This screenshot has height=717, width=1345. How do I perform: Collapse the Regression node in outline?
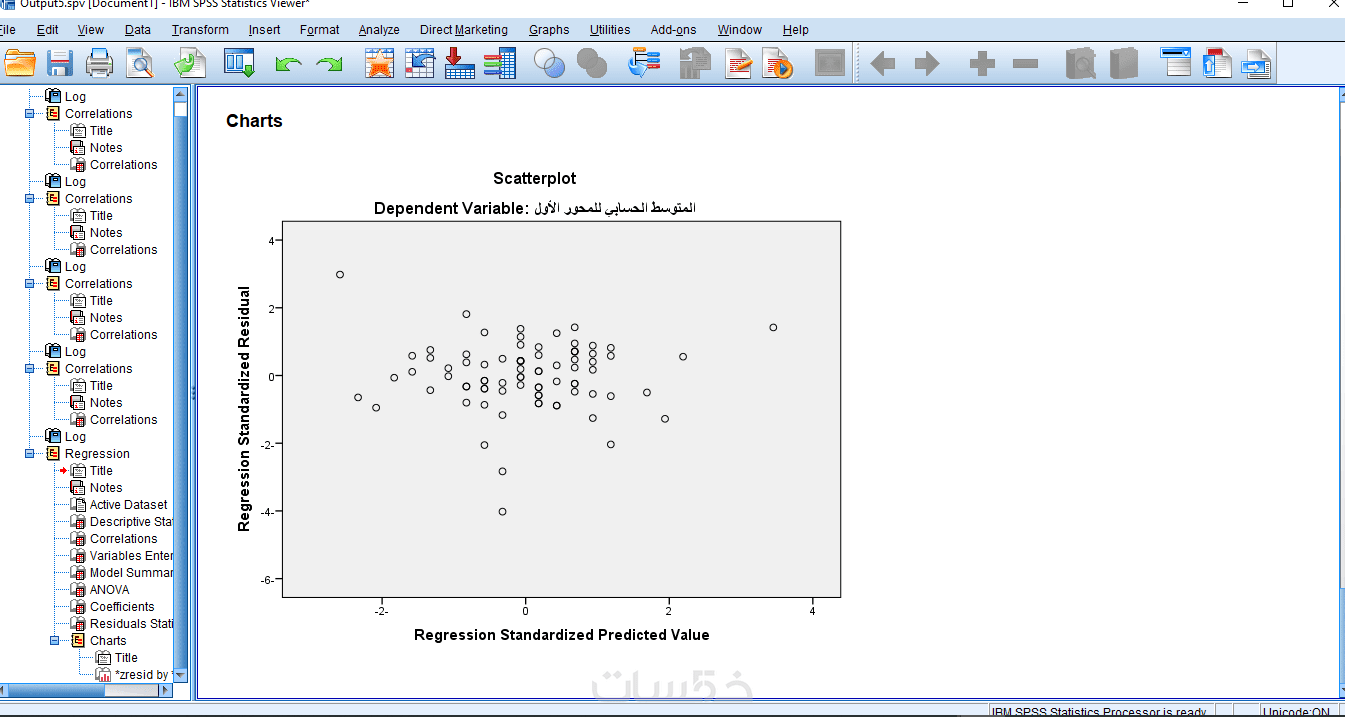(x=29, y=454)
